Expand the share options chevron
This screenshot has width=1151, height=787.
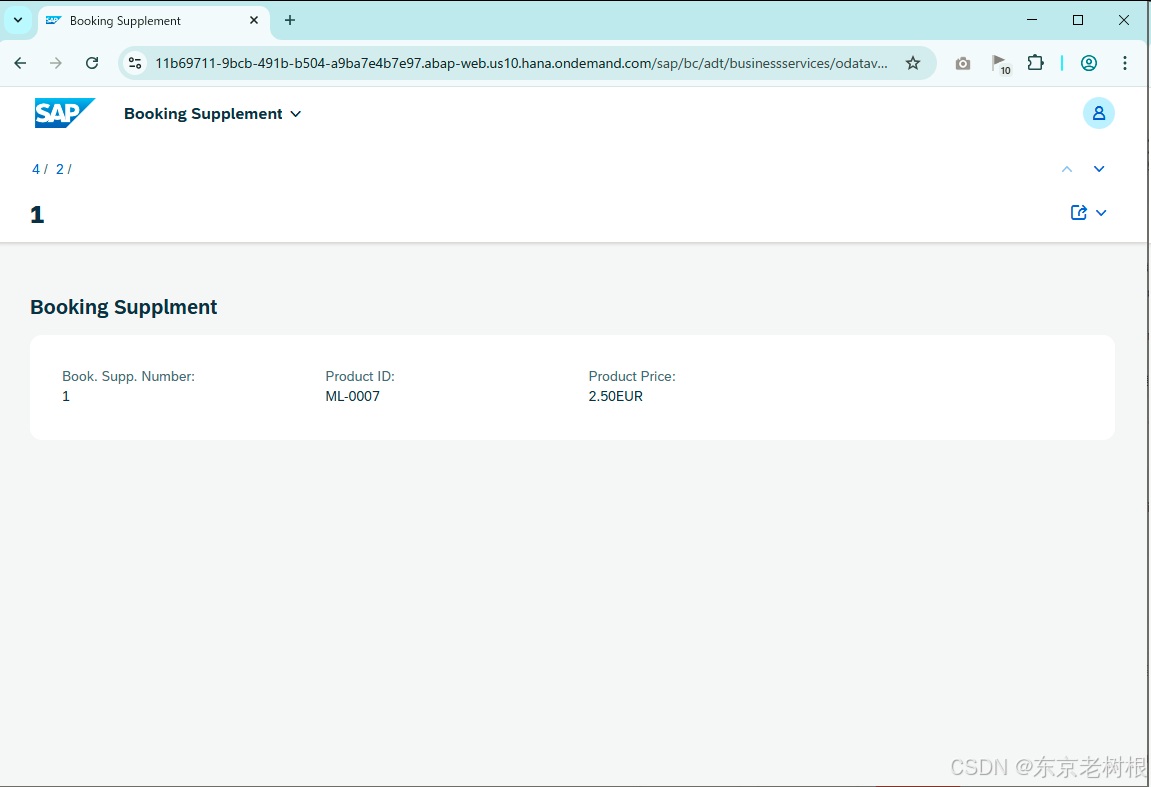[1101, 213]
